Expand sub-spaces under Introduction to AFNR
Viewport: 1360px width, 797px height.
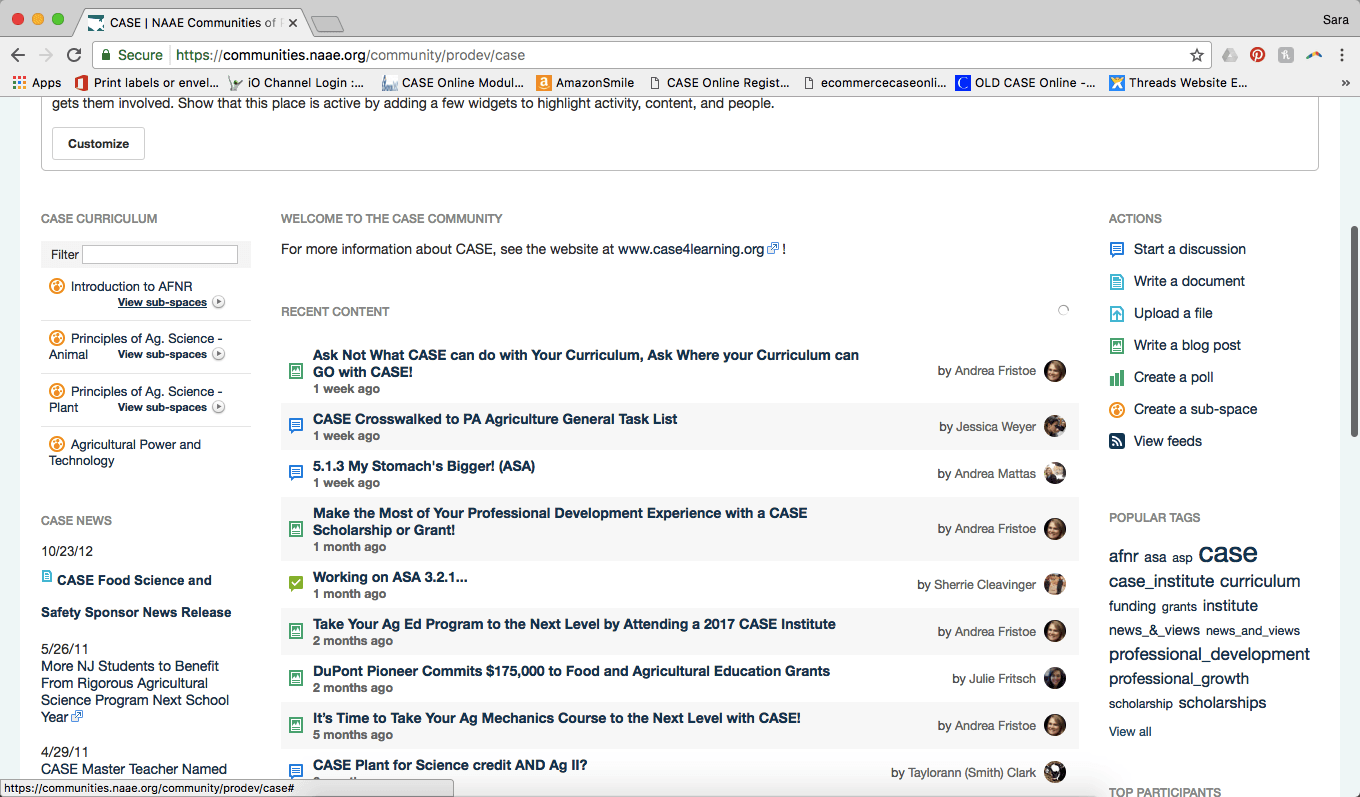coord(170,302)
